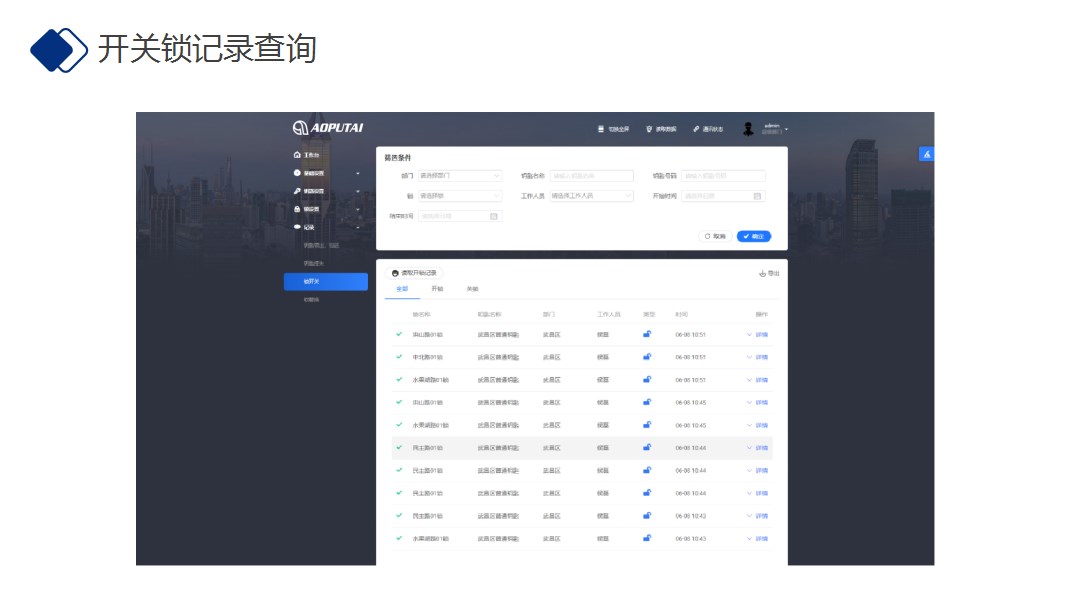This screenshot has width=1065, height=600.
Task: Switch to the 开锁 tab
Action: [437, 289]
